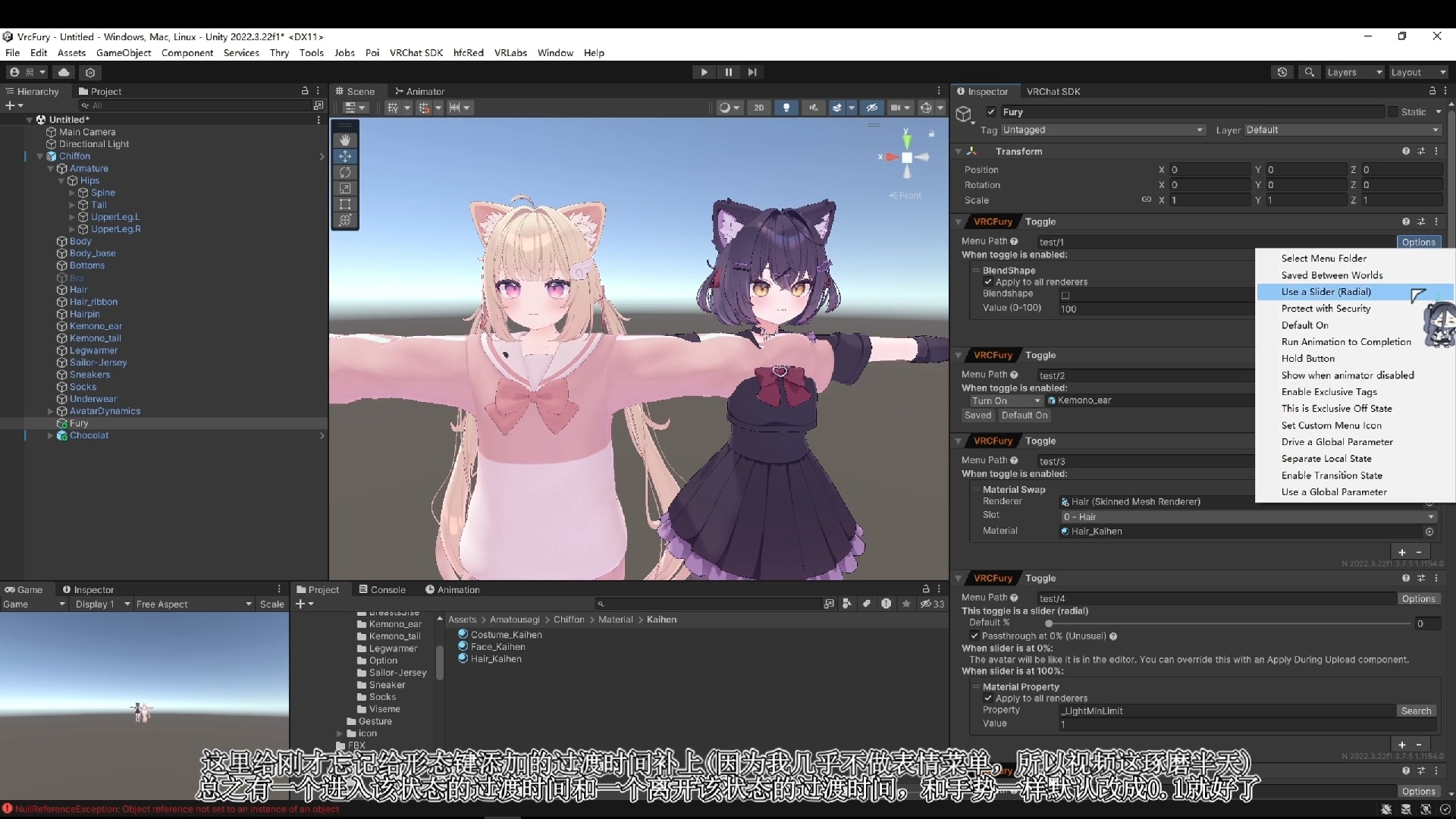Choose Saved Between Worlds option
1456x819 pixels.
pos(1356,275)
